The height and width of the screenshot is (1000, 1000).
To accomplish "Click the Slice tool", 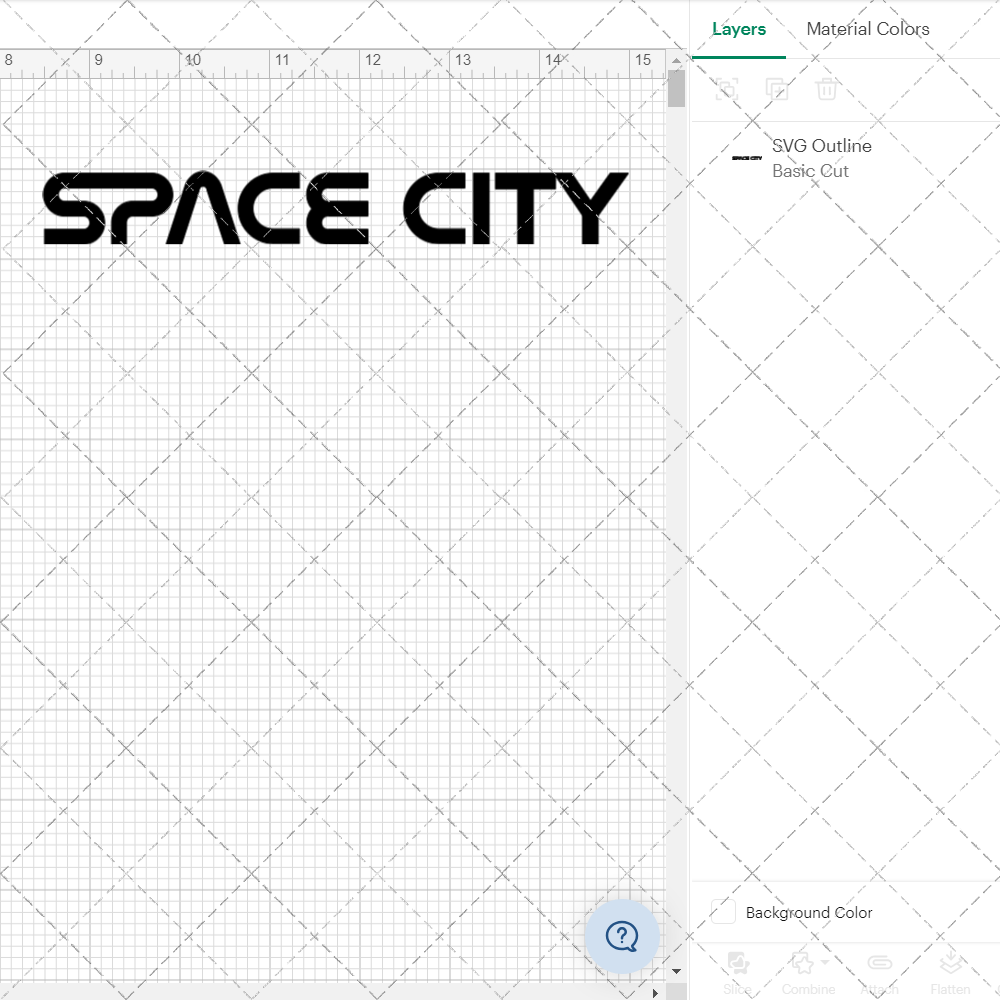I will click(x=737, y=973).
